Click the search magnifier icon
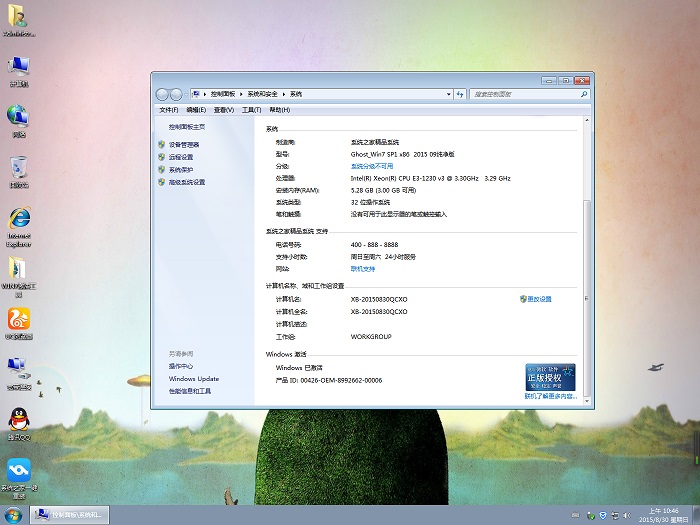 (583, 94)
